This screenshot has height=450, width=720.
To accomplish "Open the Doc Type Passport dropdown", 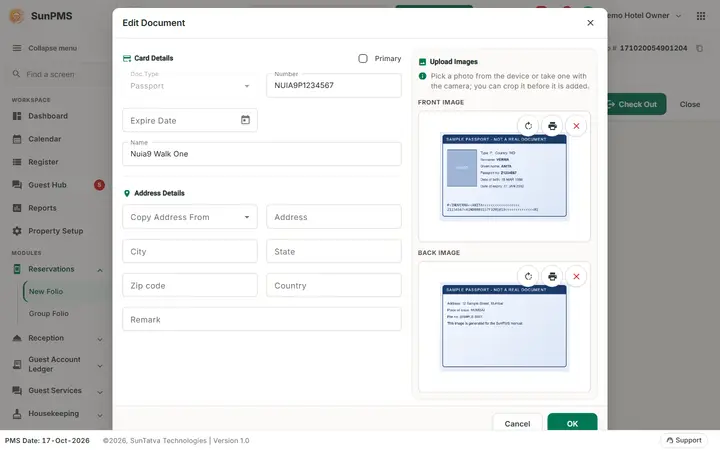I will (x=190, y=85).
